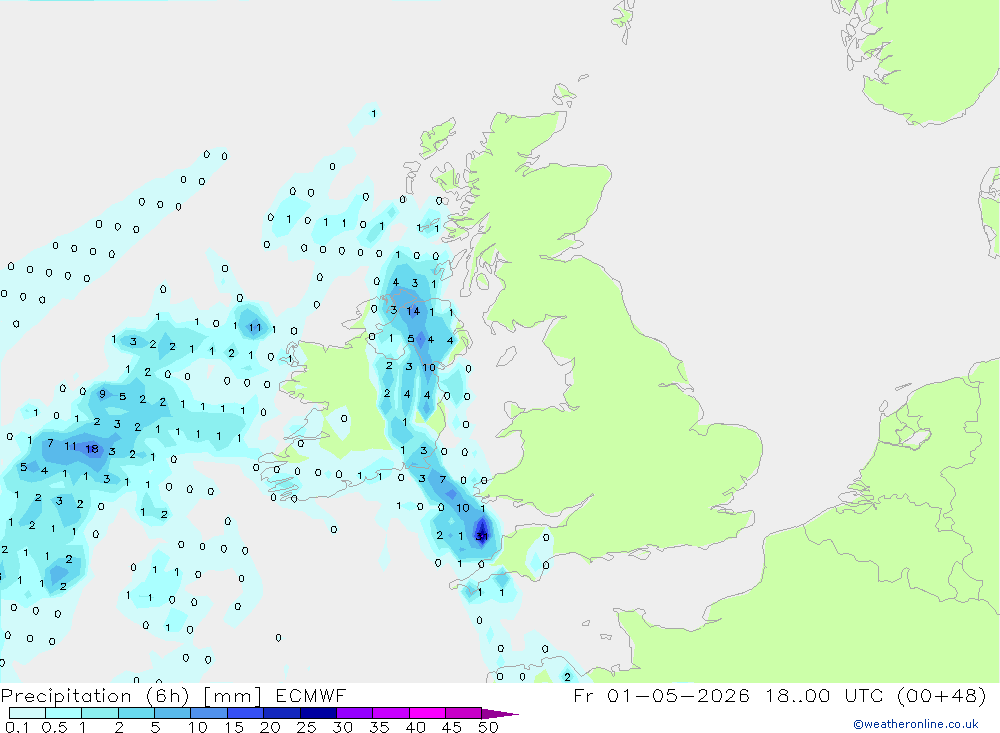Click the 45 to 50 mm legend swatch
This screenshot has width=1000, height=733.
click(x=464, y=713)
